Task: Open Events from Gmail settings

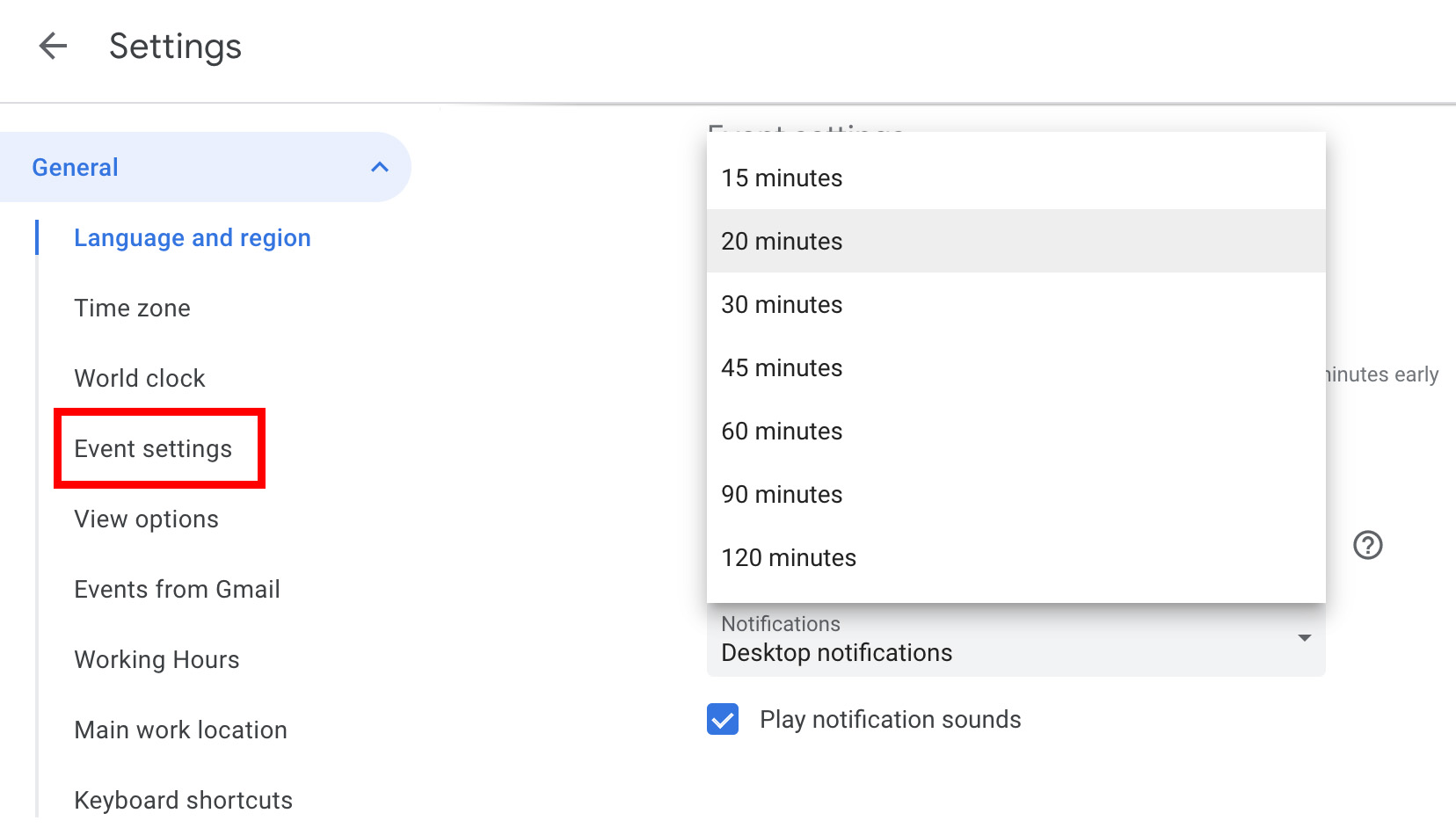Action: [177, 589]
